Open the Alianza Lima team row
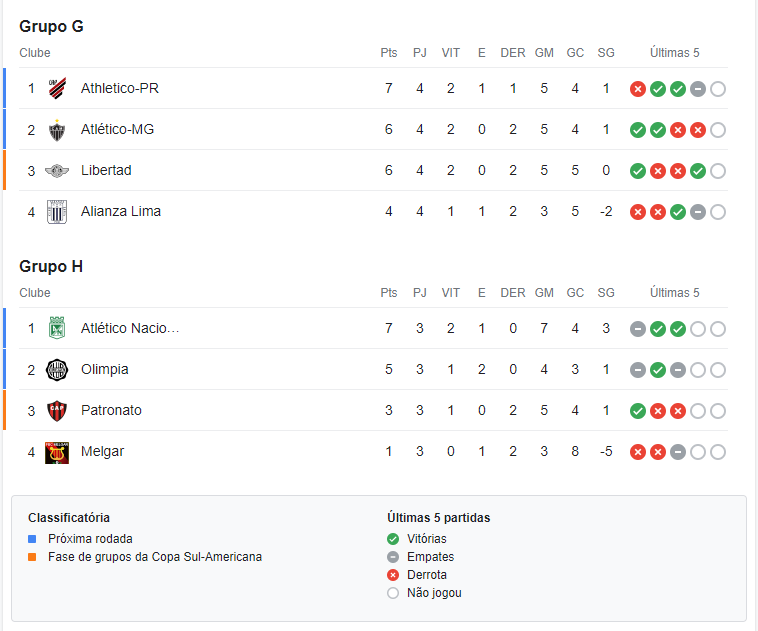This screenshot has width=758, height=631. click(373, 212)
